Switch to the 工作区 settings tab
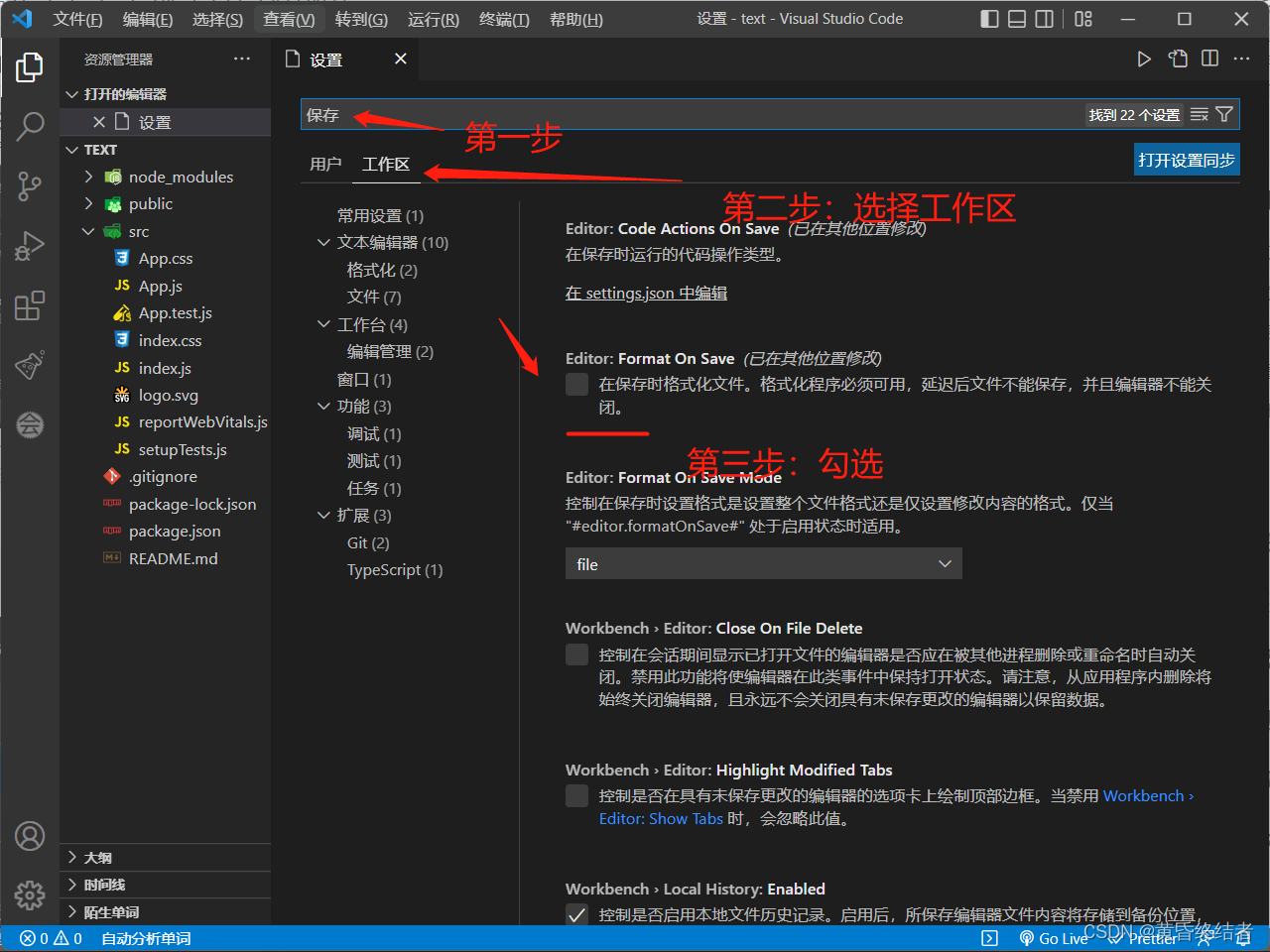The image size is (1270, 952). (x=386, y=164)
